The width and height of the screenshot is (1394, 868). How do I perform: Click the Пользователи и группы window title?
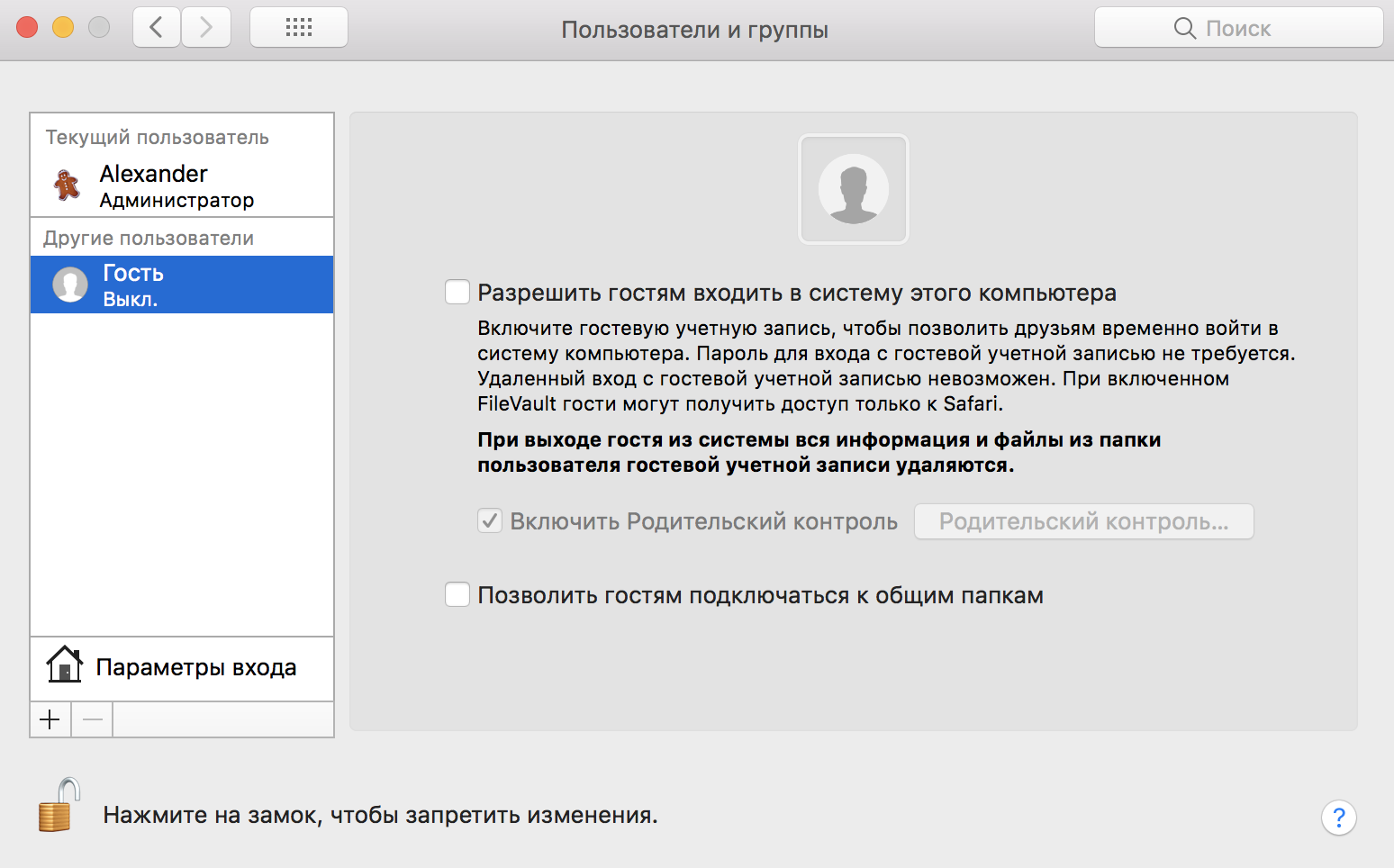(x=694, y=30)
